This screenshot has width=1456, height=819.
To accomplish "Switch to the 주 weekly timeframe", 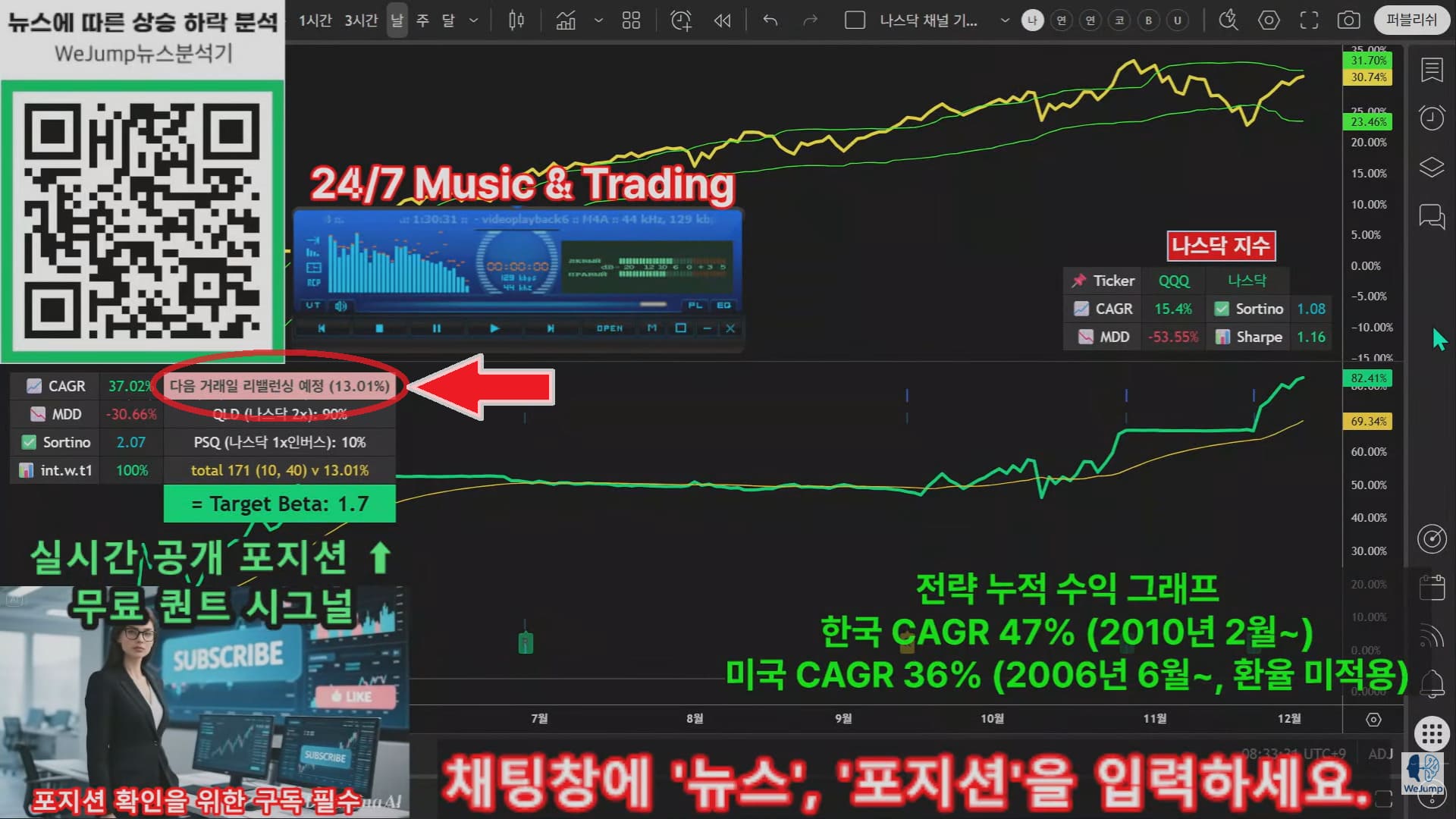I will [x=423, y=20].
